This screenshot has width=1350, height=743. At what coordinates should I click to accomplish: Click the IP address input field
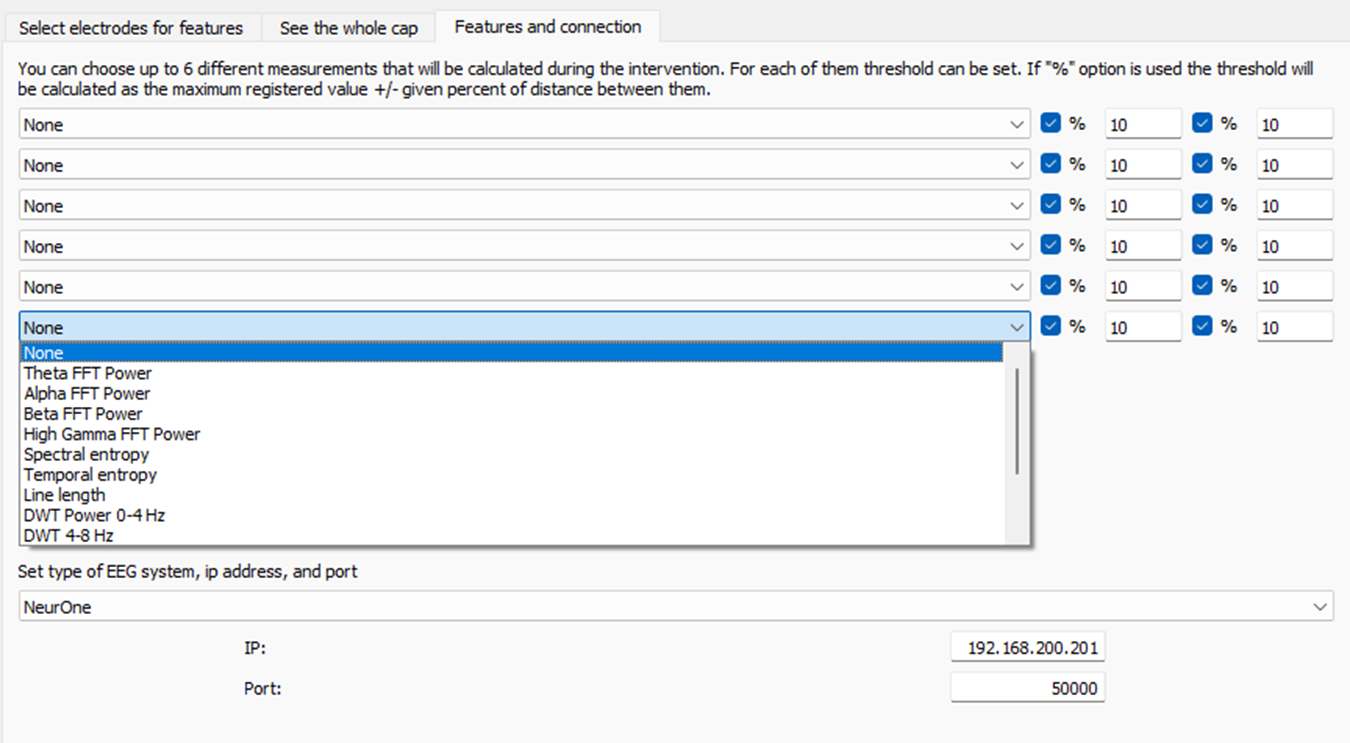click(x=1028, y=648)
